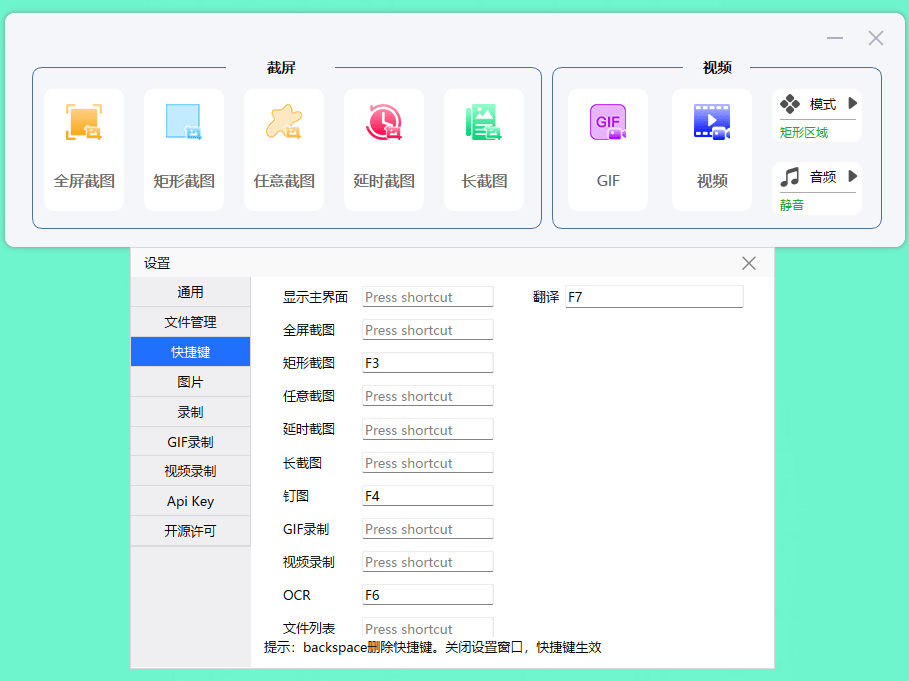This screenshot has width=909, height=681.
Task: Click the 钉图 shortcut field showing F4
Action: [427, 495]
